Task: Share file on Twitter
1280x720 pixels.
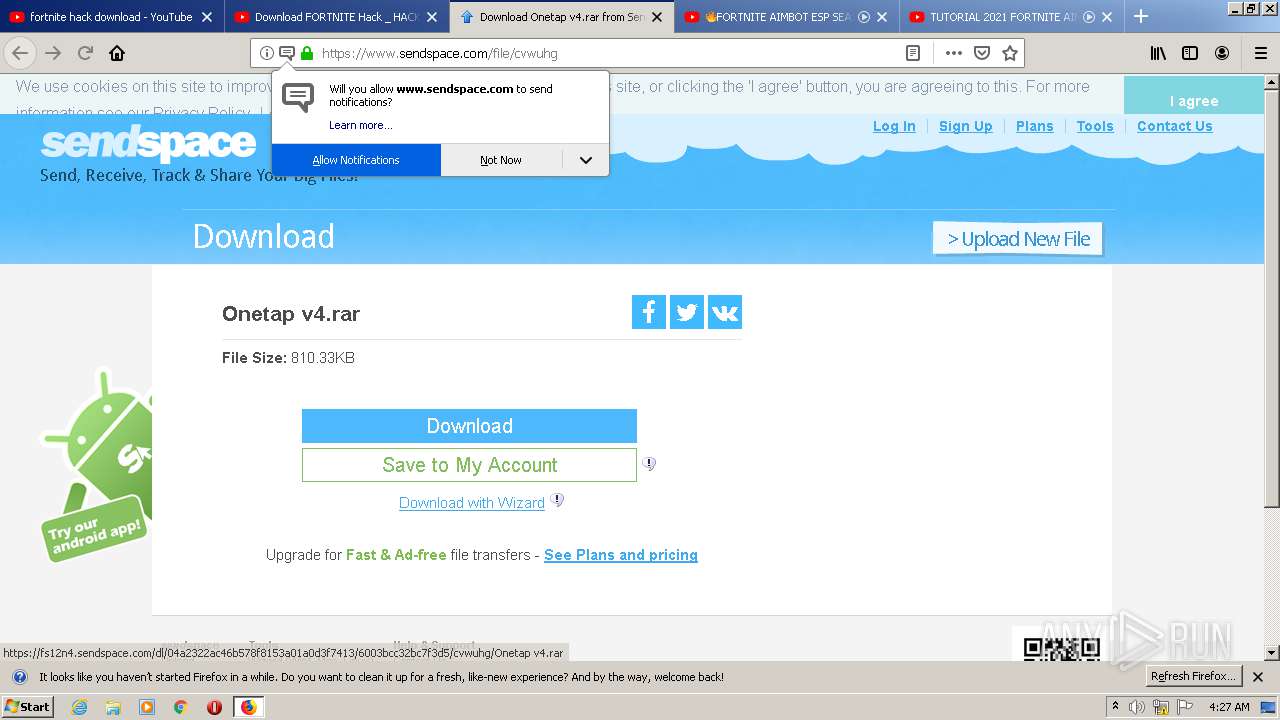Action: pos(687,312)
